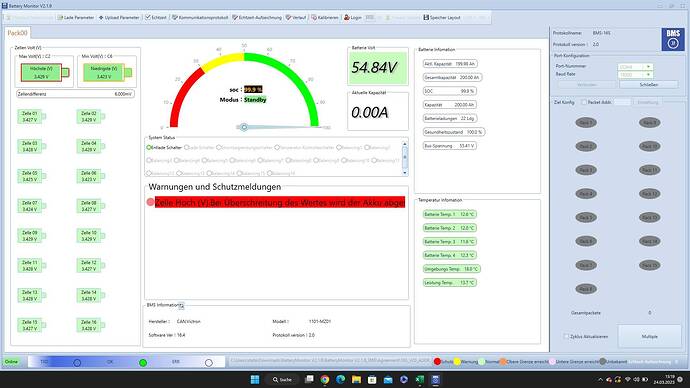Click the ERR indicator circle
This screenshot has height=388, width=690.
[209, 363]
